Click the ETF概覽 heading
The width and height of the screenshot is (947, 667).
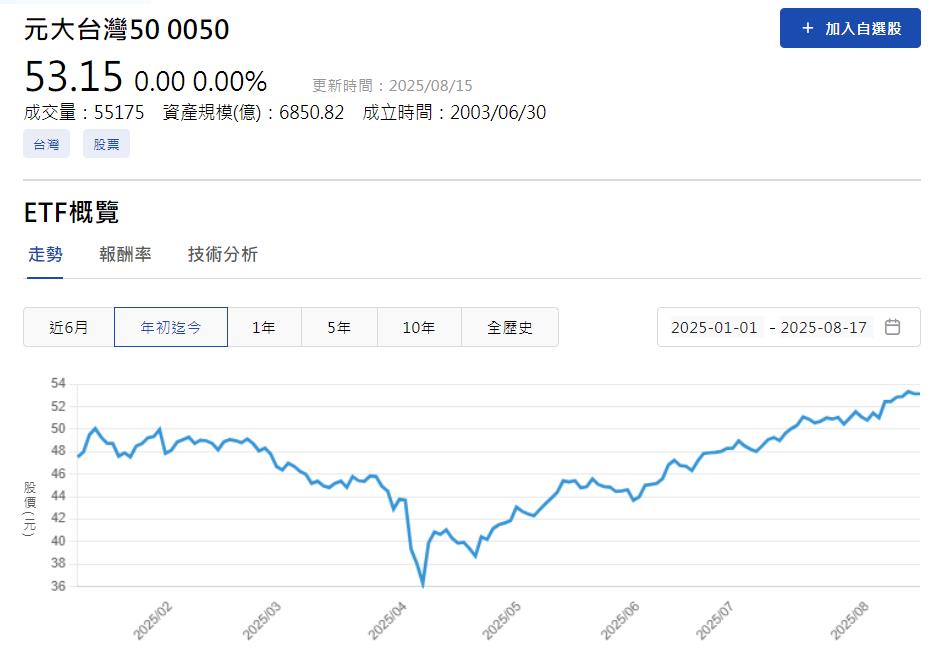coord(71,212)
